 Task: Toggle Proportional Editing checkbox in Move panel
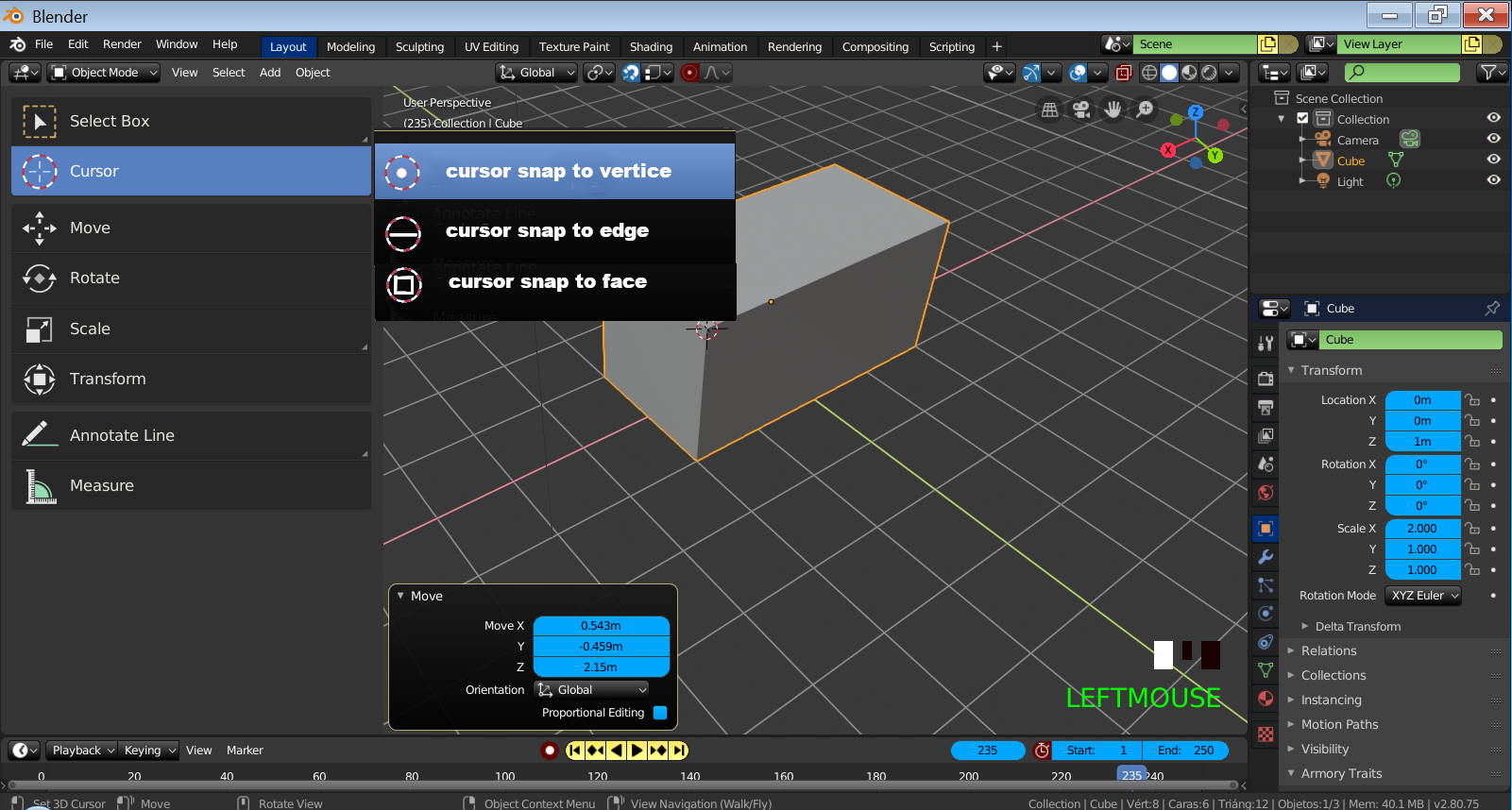pos(660,713)
